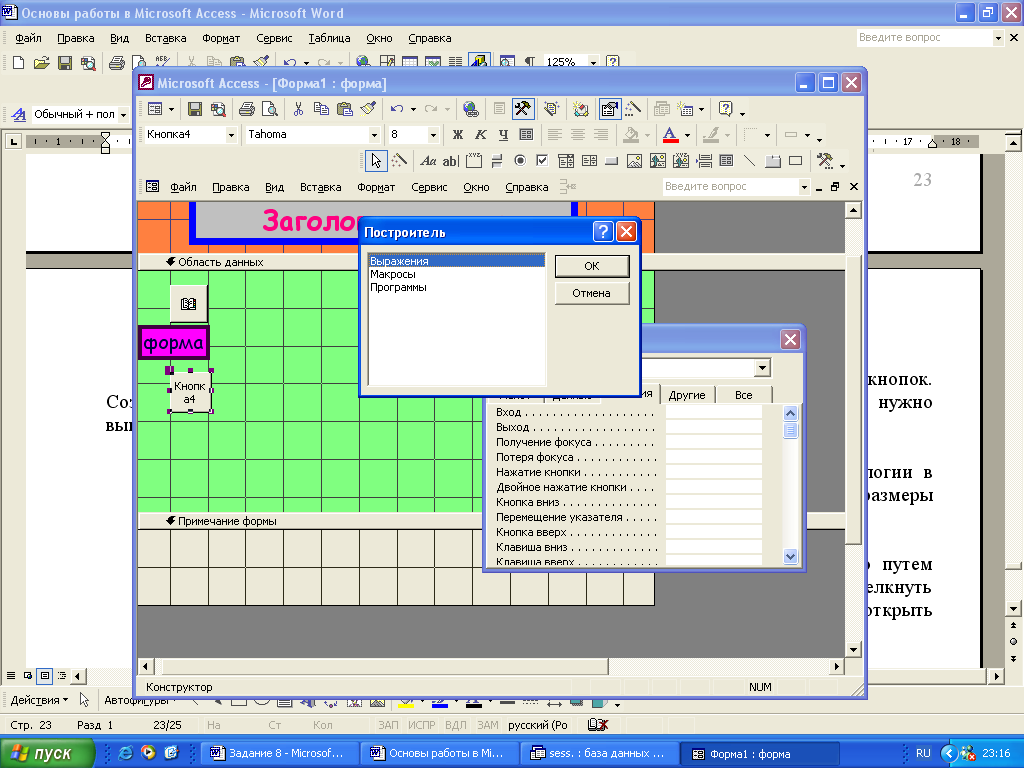
Task: Click the New Object icon in Access toolbar
Action: coord(685,109)
